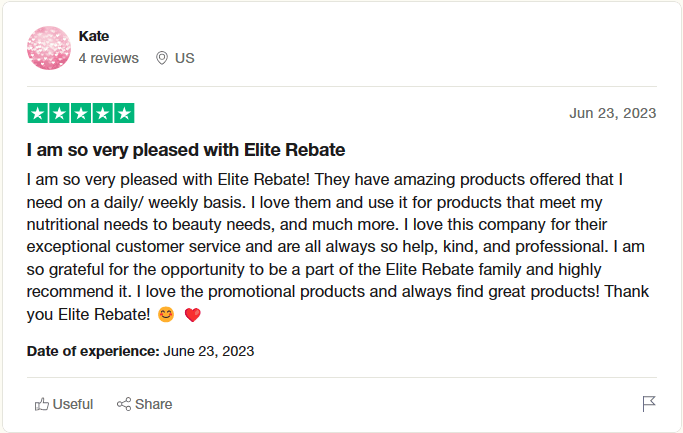Click the second green rating star

(x=59, y=113)
